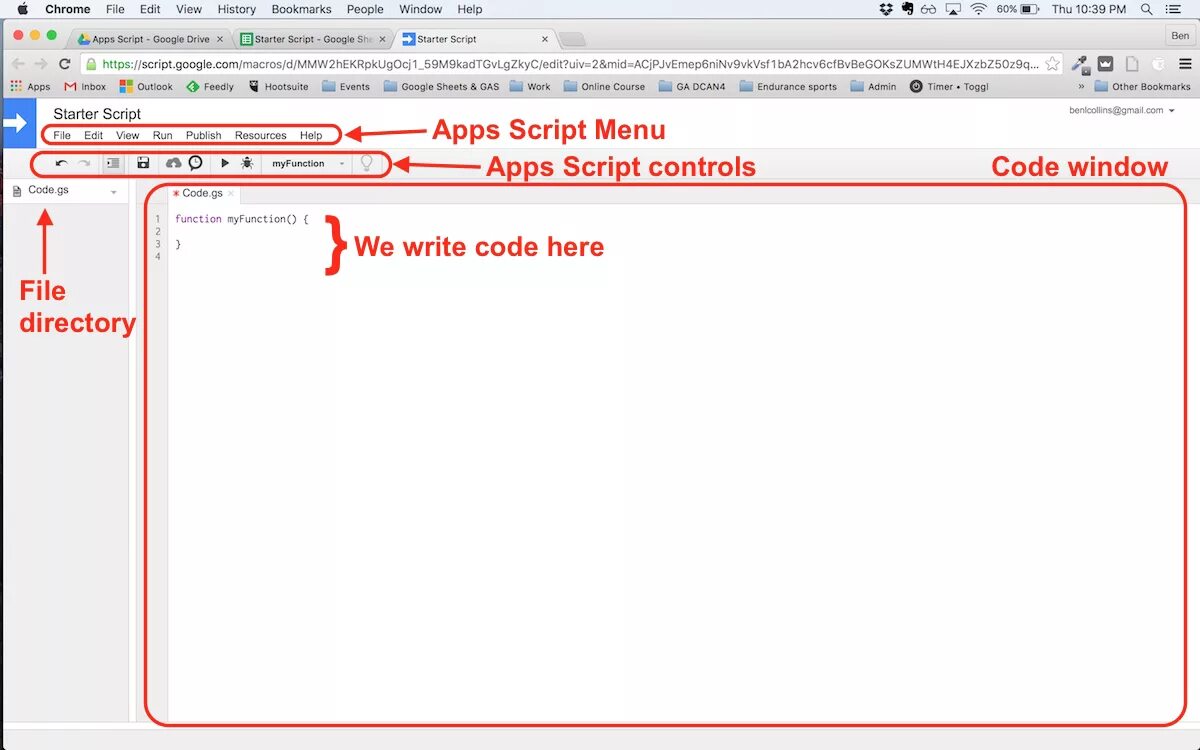Screen dimensions: 1200x750
Task: Open the Chrome People menu
Action: pos(365,9)
